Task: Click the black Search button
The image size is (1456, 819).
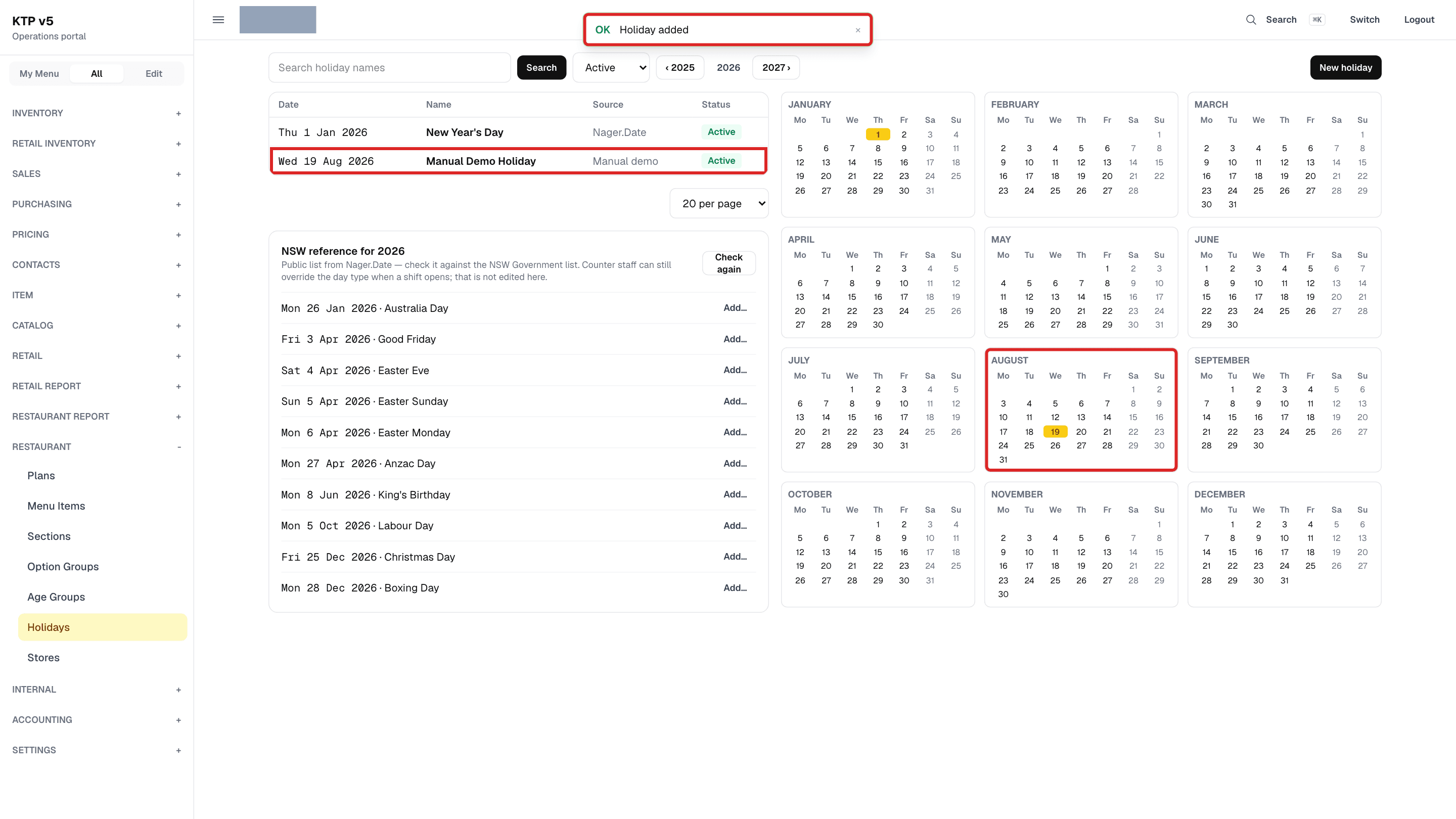Action: 541,68
